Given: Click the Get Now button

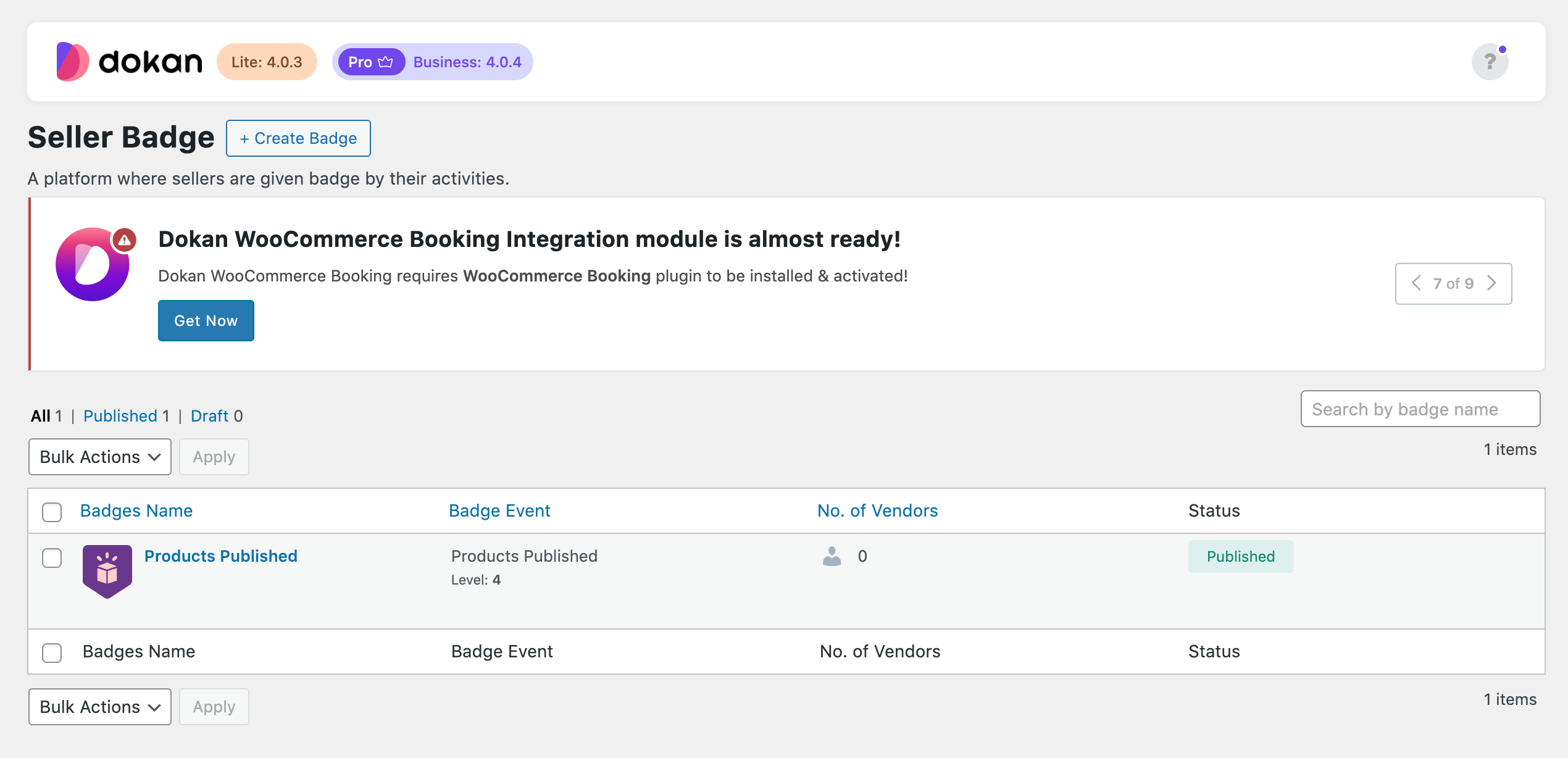Looking at the screenshot, I should coord(206,320).
